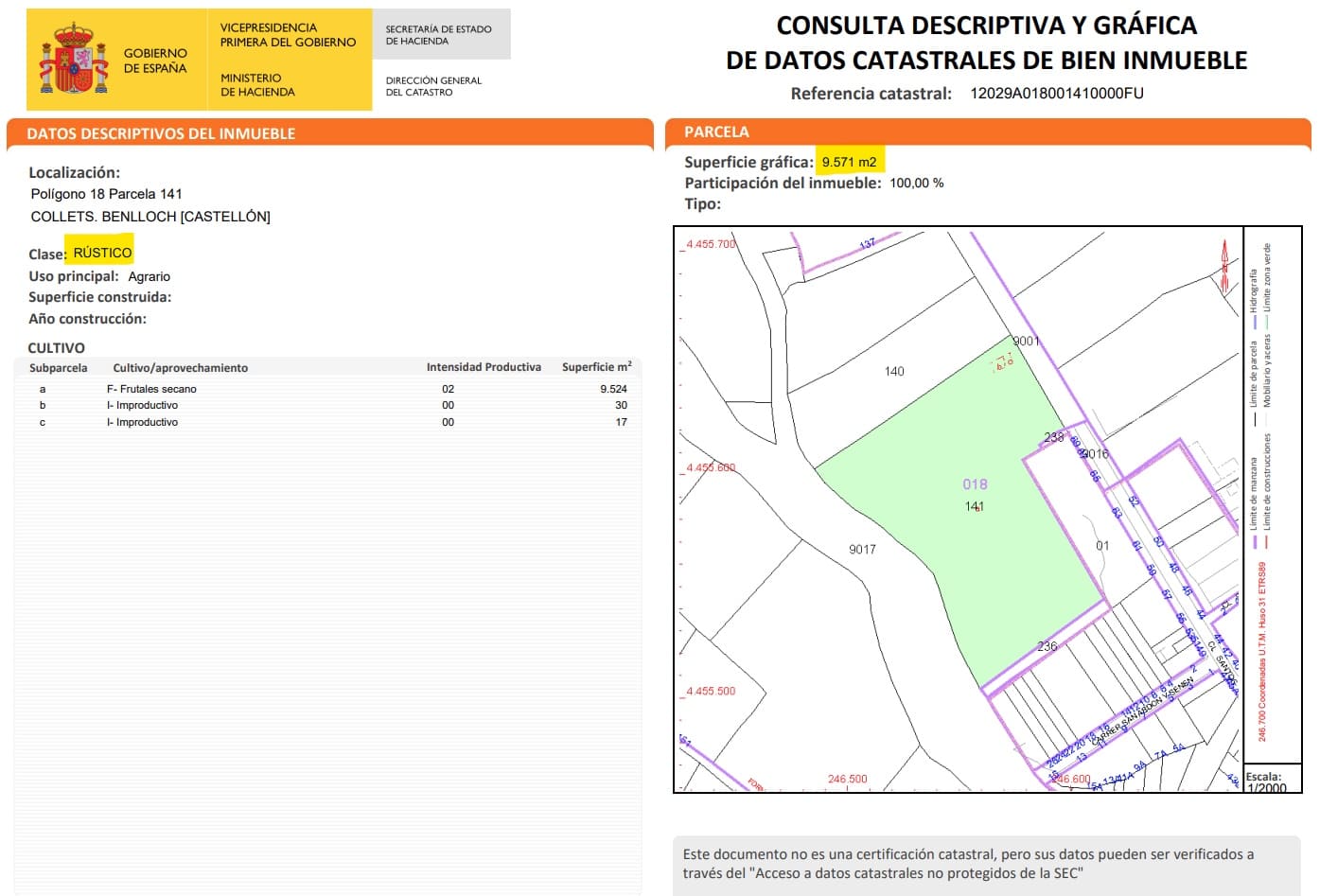The width and height of the screenshot is (1320, 896).
Task: Click the red north arrow on map
Action: pyautogui.click(x=1223, y=264)
